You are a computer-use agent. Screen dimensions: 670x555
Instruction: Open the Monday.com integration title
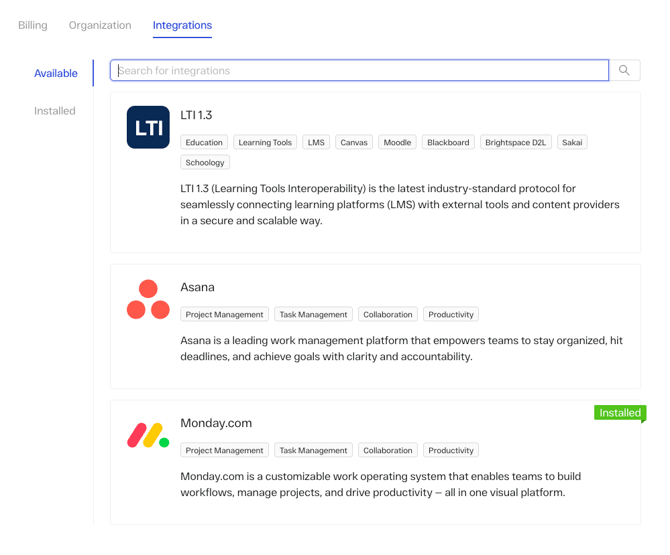[x=216, y=423]
